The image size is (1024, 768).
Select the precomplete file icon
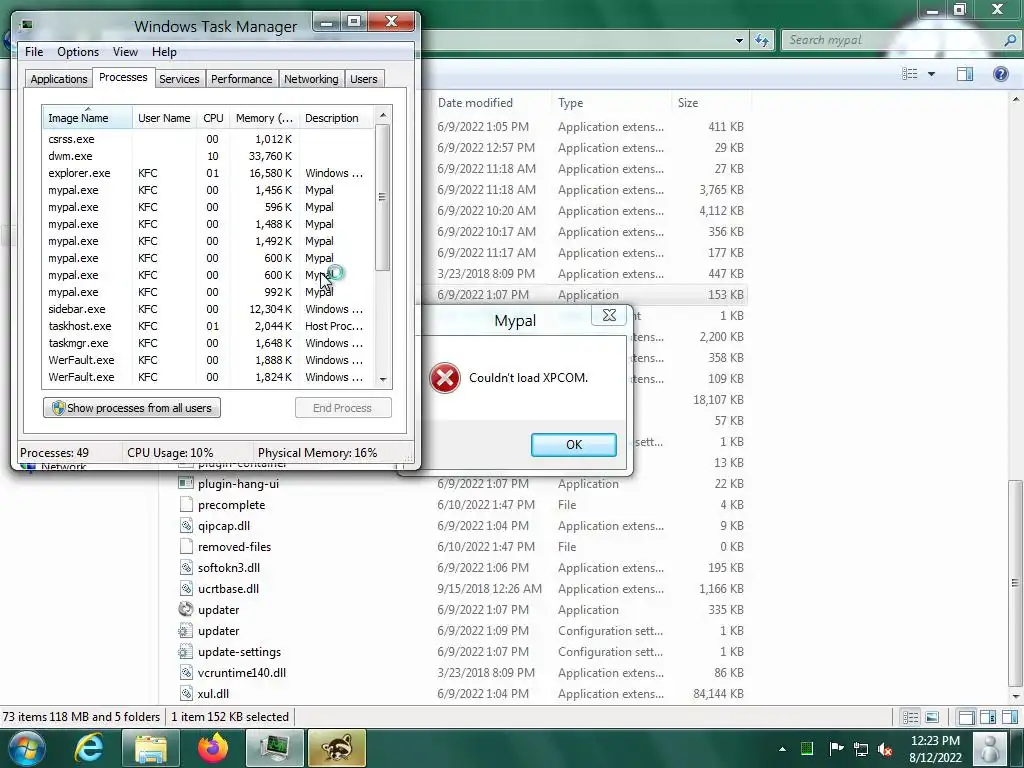click(x=186, y=504)
